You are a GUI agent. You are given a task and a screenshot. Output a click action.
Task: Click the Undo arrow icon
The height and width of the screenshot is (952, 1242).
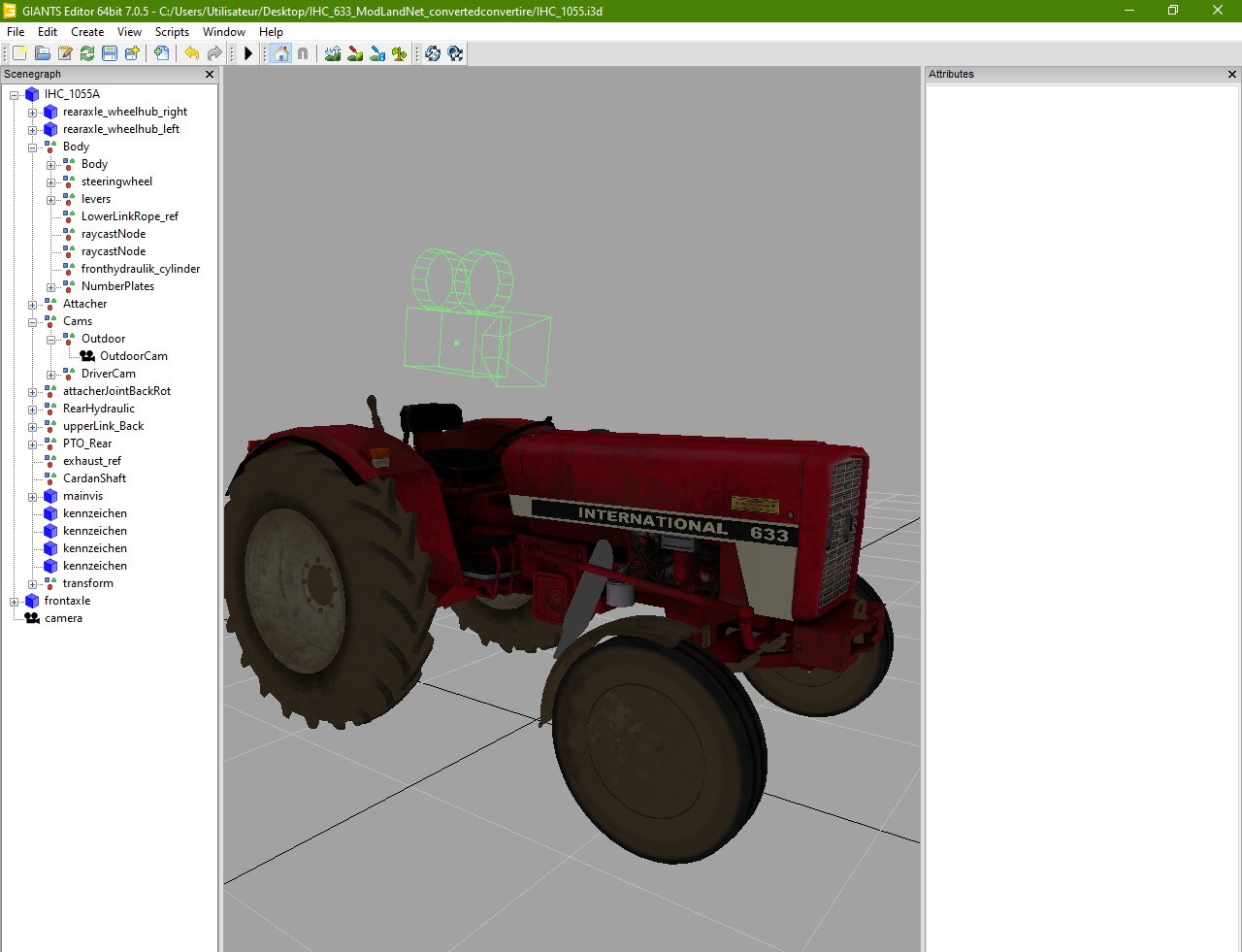(x=191, y=53)
